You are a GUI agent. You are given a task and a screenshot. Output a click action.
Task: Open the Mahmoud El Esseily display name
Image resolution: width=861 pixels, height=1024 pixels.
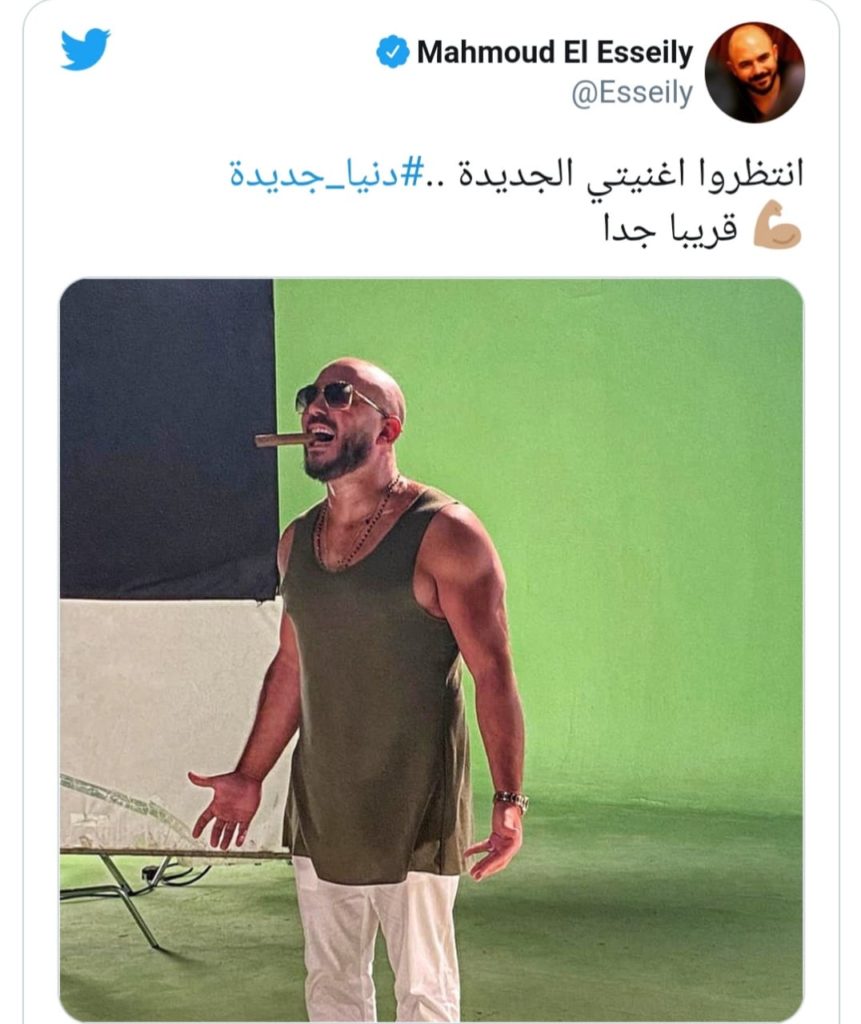tap(555, 52)
